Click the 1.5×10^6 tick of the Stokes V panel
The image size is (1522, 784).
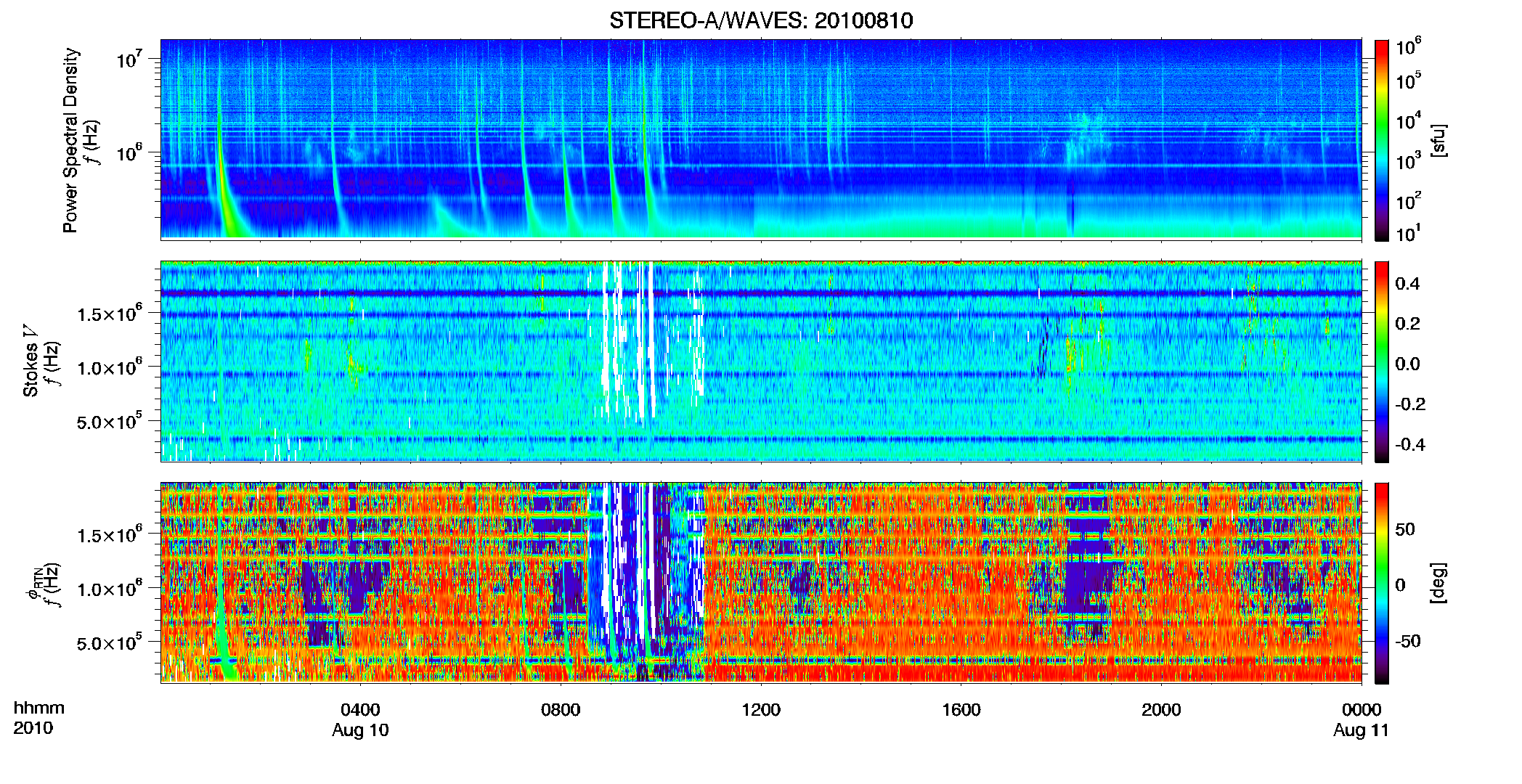coord(109,313)
